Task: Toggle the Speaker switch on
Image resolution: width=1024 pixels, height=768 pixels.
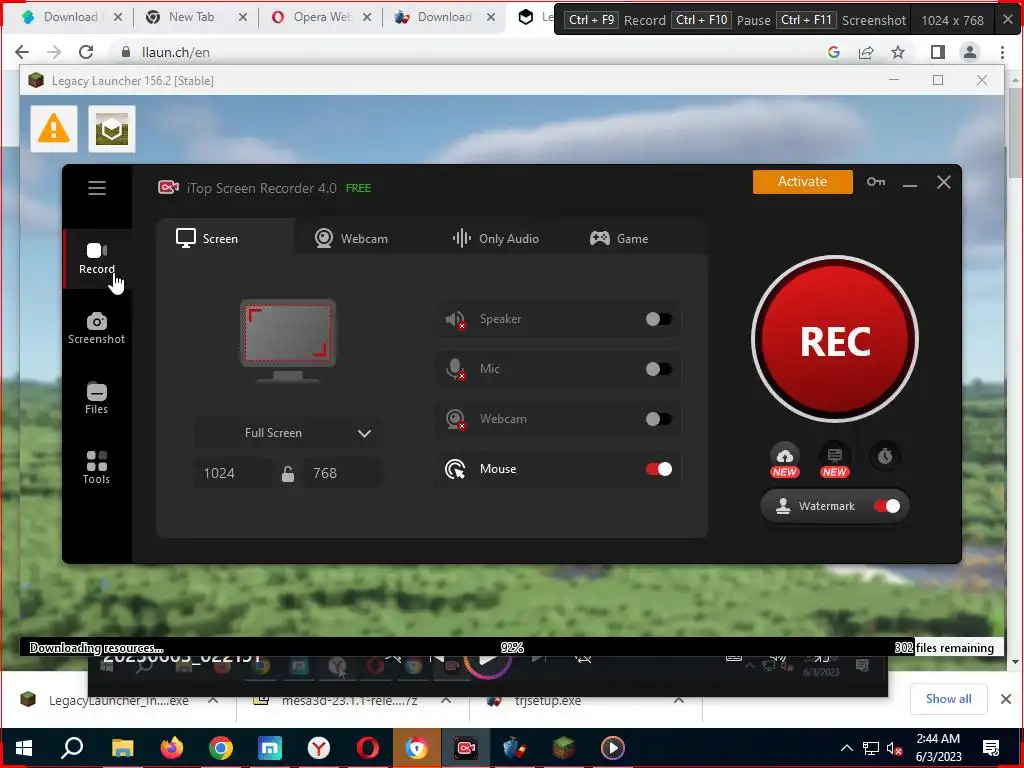Action: (x=658, y=319)
